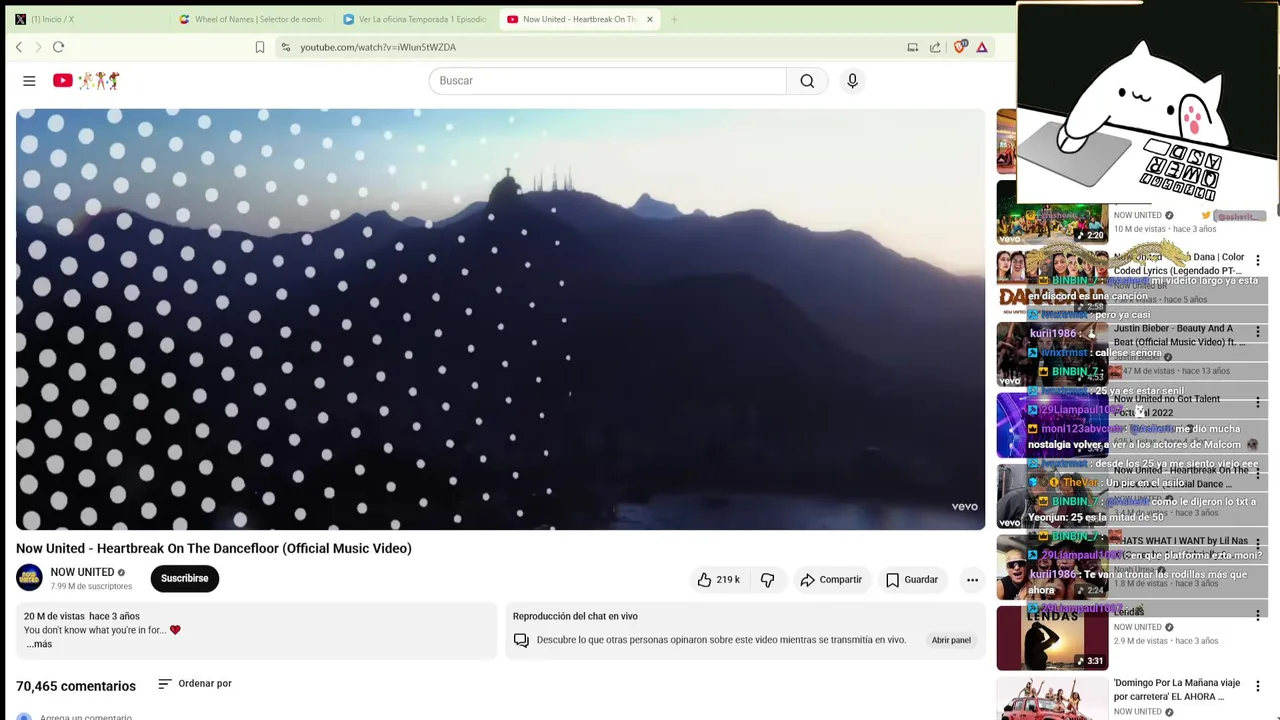Open Justin Bieber Beauty And A Beat video
This screenshot has width=1280, height=720.
point(1180,335)
